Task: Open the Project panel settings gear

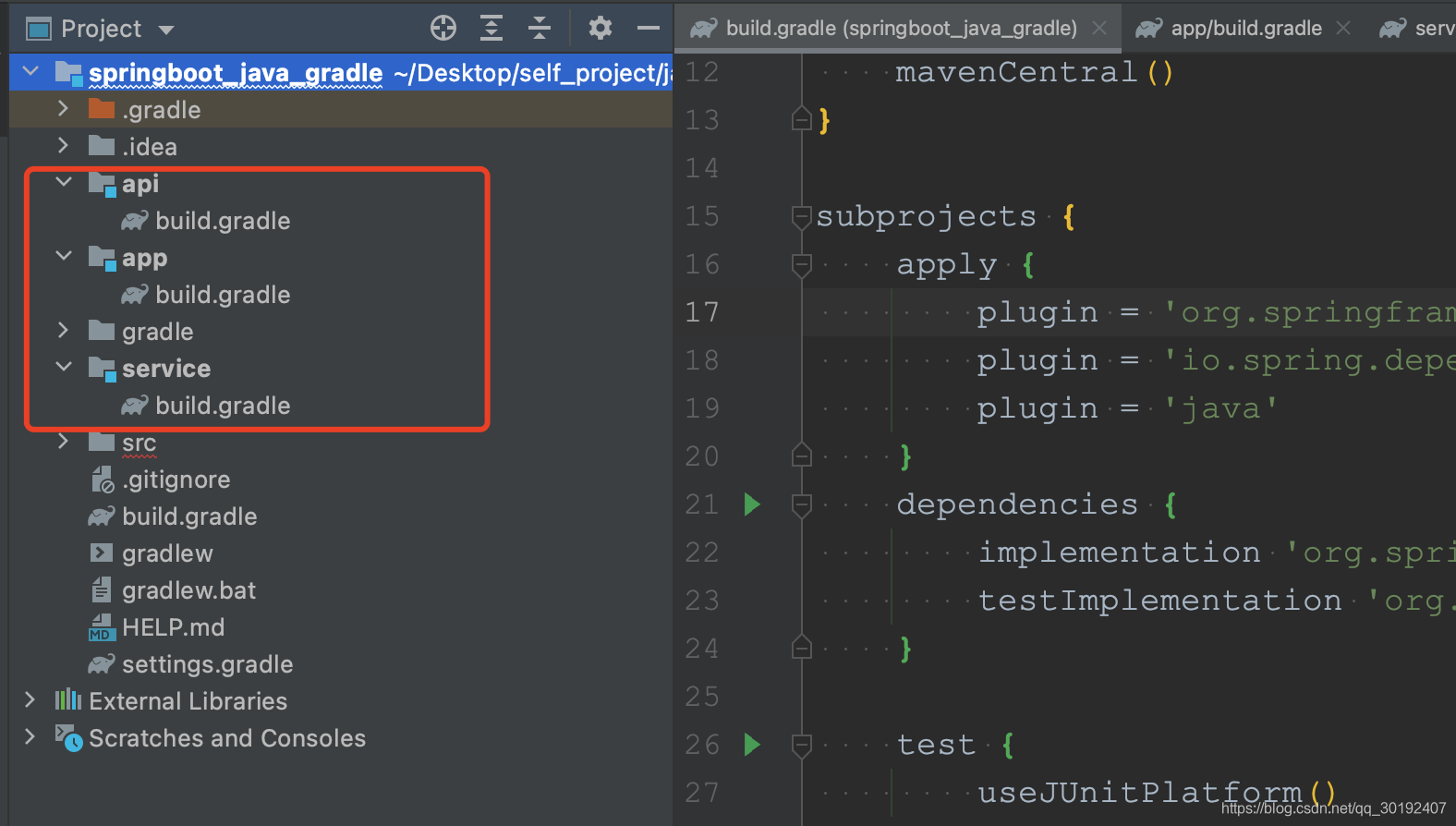Action: point(601,29)
